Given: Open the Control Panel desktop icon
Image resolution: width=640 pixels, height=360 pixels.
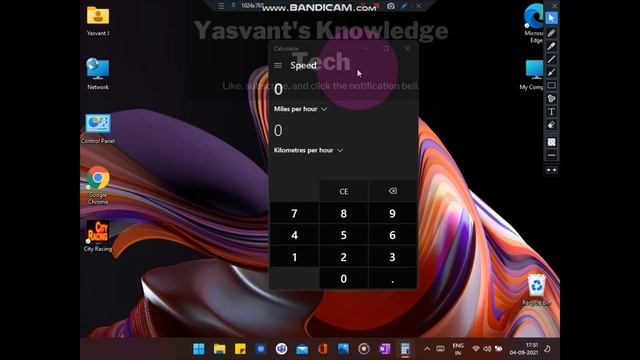Looking at the screenshot, I should pos(98,128).
